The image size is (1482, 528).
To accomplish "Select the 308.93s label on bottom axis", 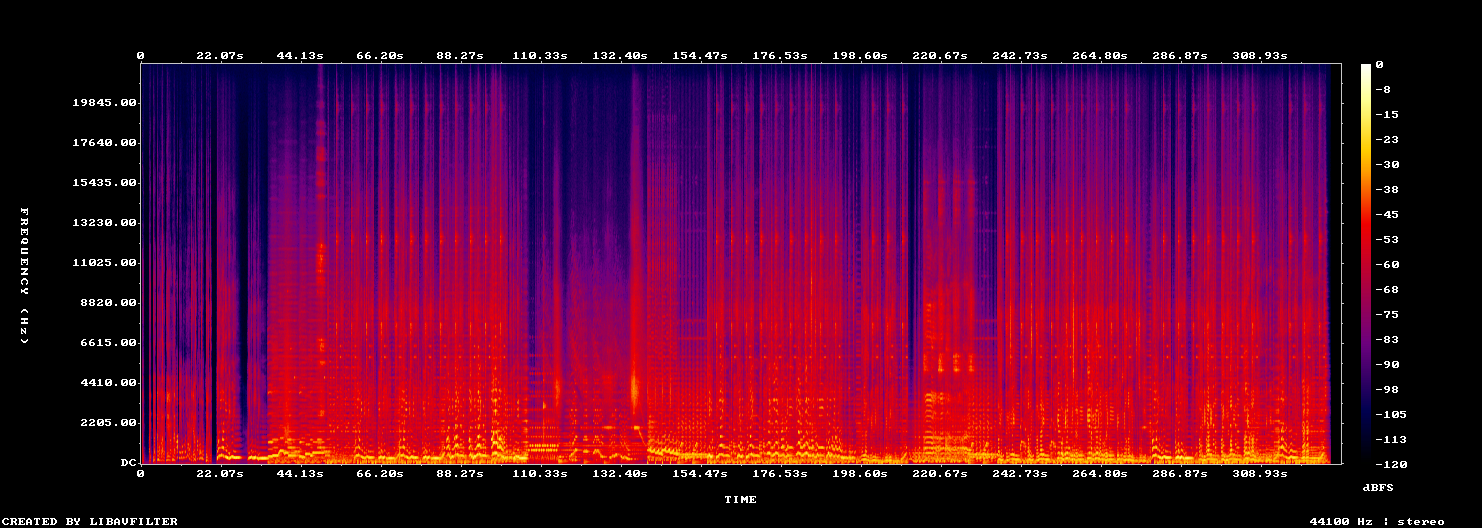I will (x=1258, y=473).
